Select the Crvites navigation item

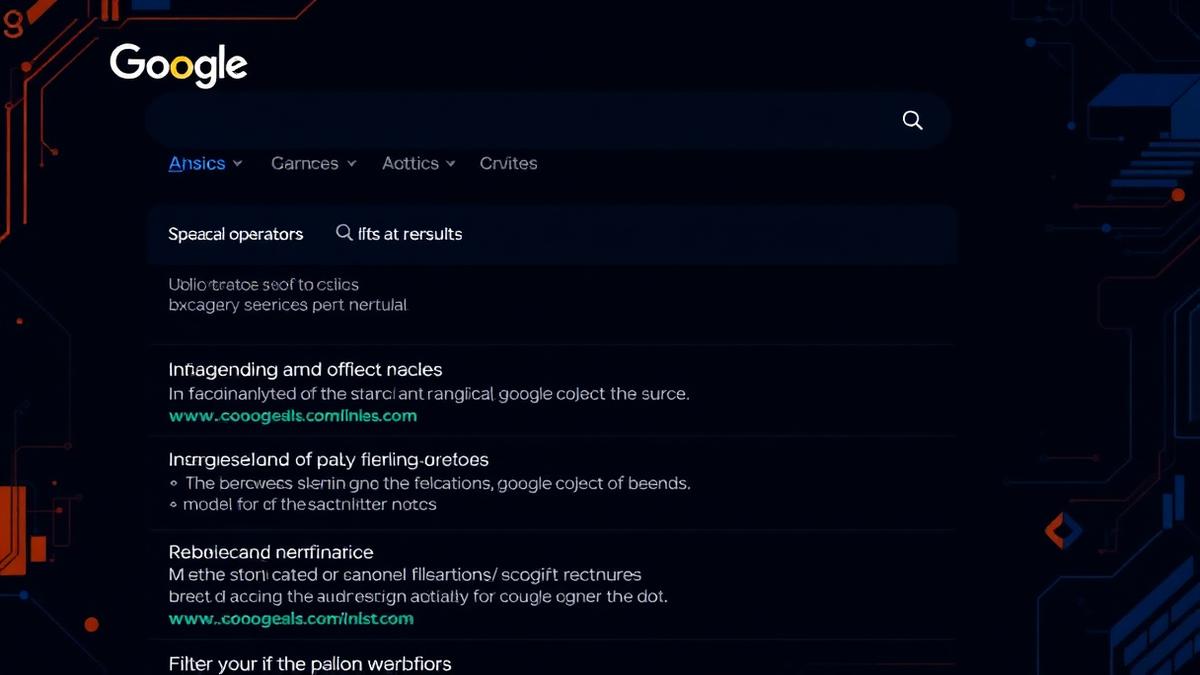pos(508,163)
